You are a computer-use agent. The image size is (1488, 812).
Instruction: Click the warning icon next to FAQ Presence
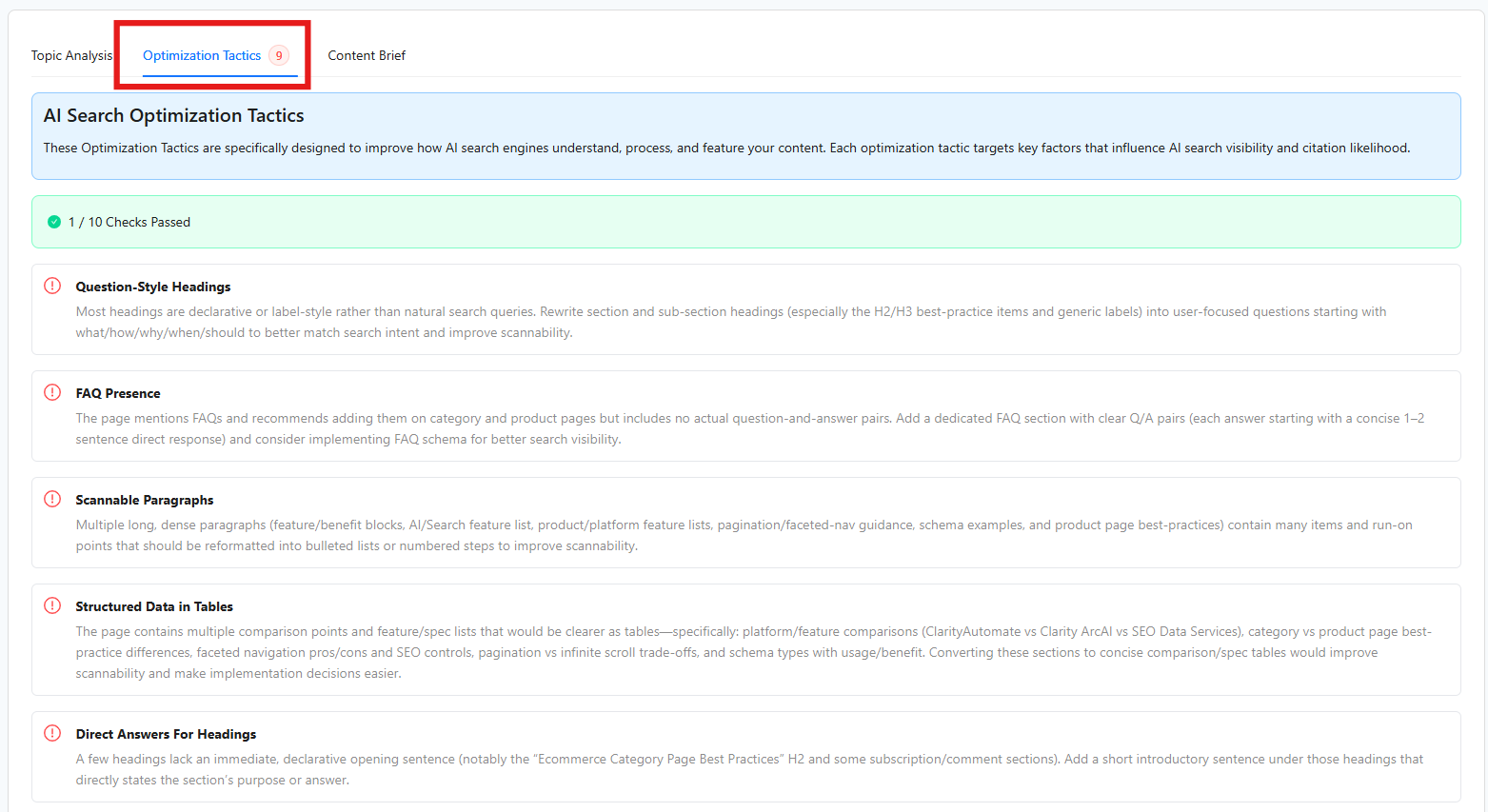pos(52,392)
